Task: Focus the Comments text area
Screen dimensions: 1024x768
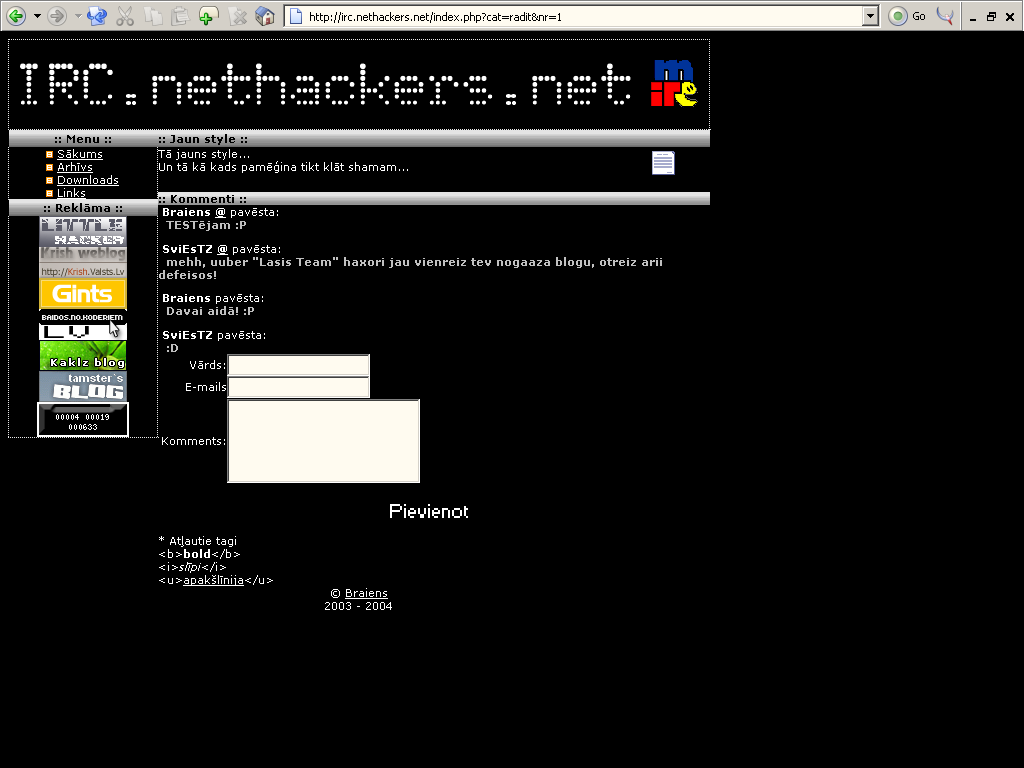Action: tap(323, 441)
